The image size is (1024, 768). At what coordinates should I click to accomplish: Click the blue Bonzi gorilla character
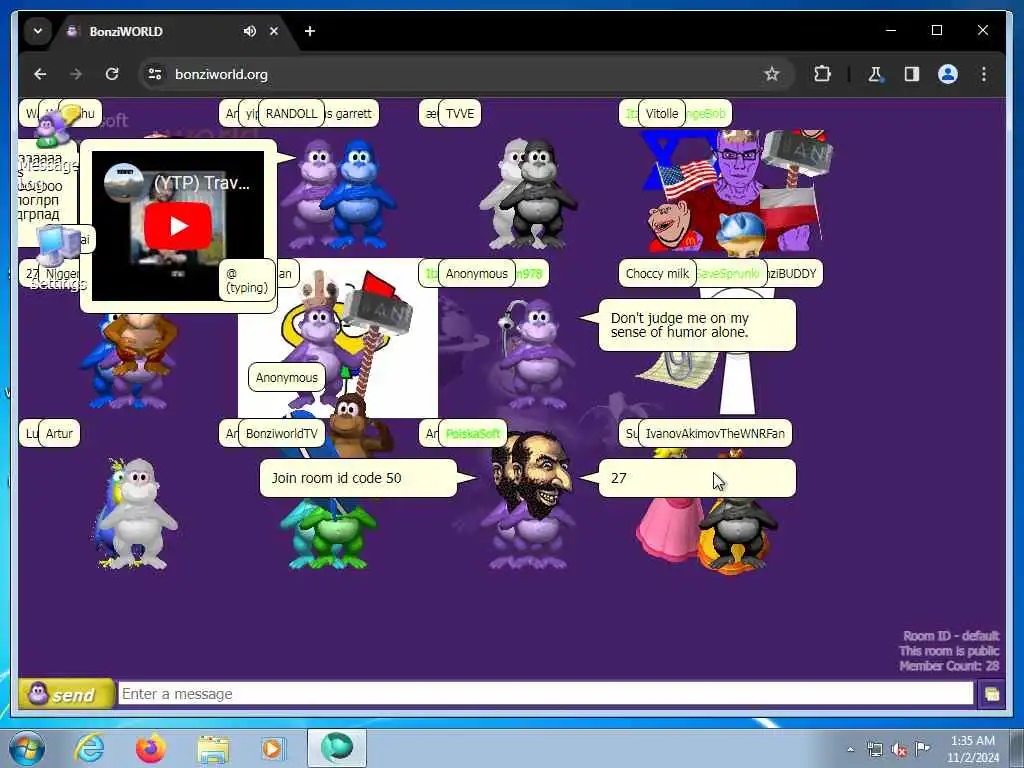(359, 194)
